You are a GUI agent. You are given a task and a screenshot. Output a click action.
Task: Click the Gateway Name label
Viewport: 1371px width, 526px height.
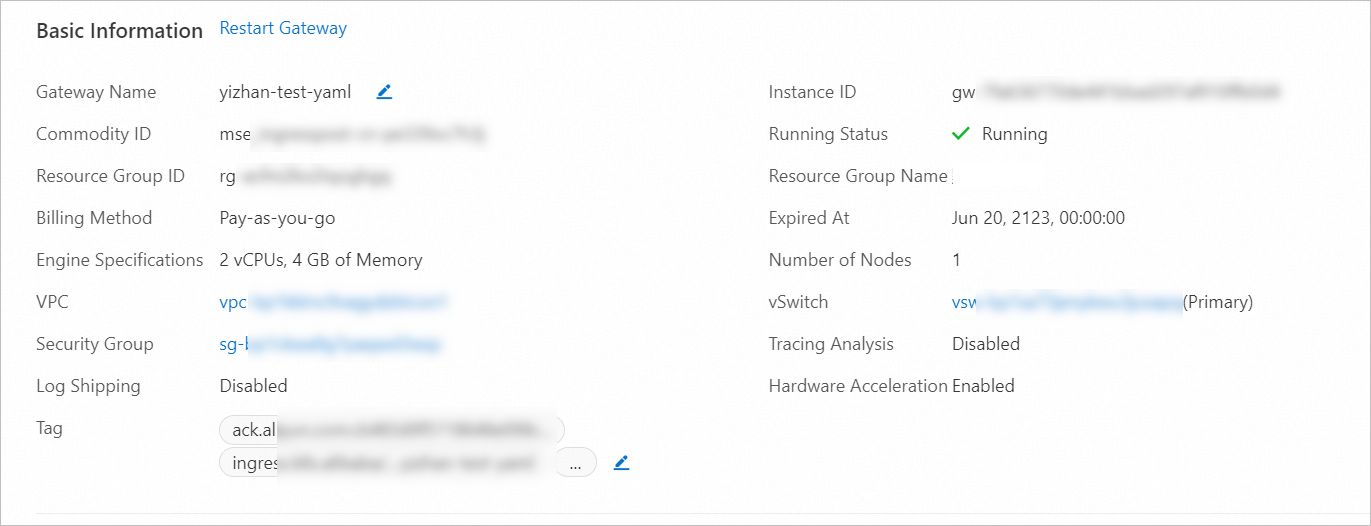(x=96, y=92)
